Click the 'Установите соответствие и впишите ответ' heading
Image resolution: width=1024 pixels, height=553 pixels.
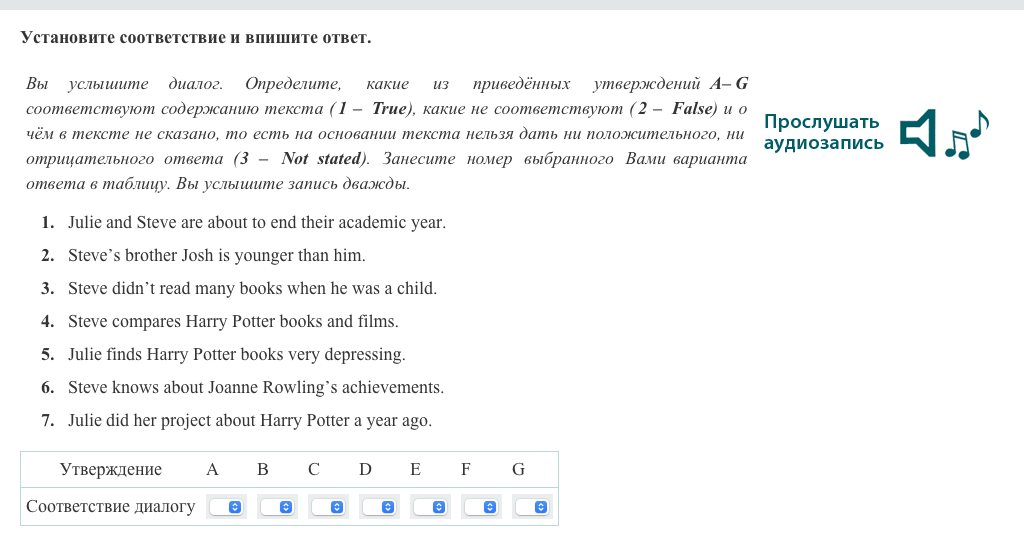click(x=196, y=38)
